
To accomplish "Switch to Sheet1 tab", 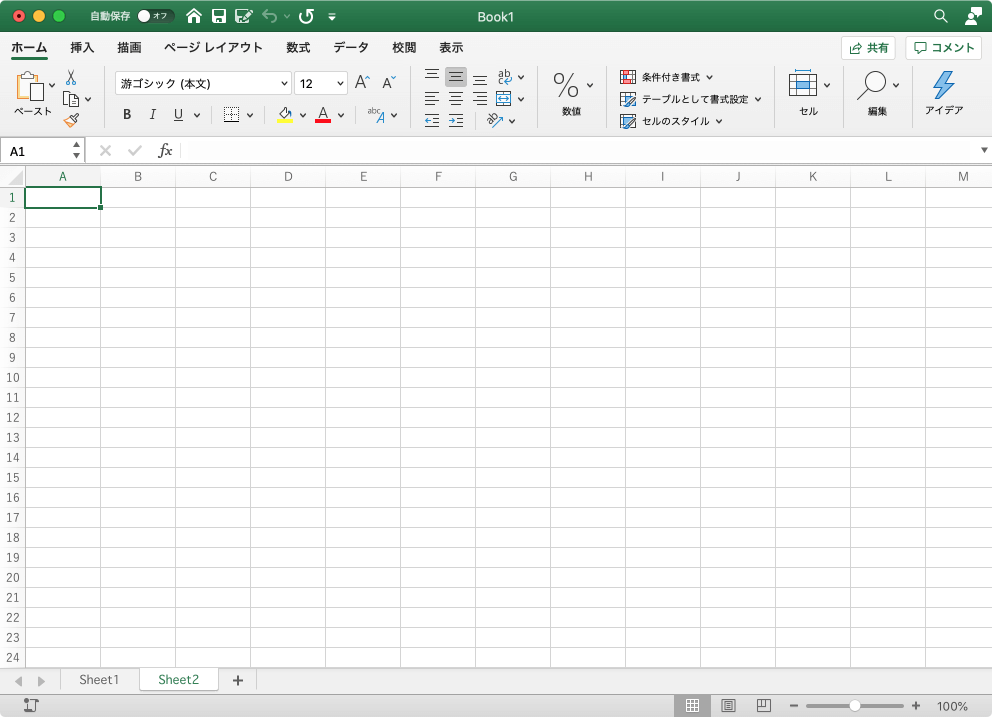I will (99, 680).
